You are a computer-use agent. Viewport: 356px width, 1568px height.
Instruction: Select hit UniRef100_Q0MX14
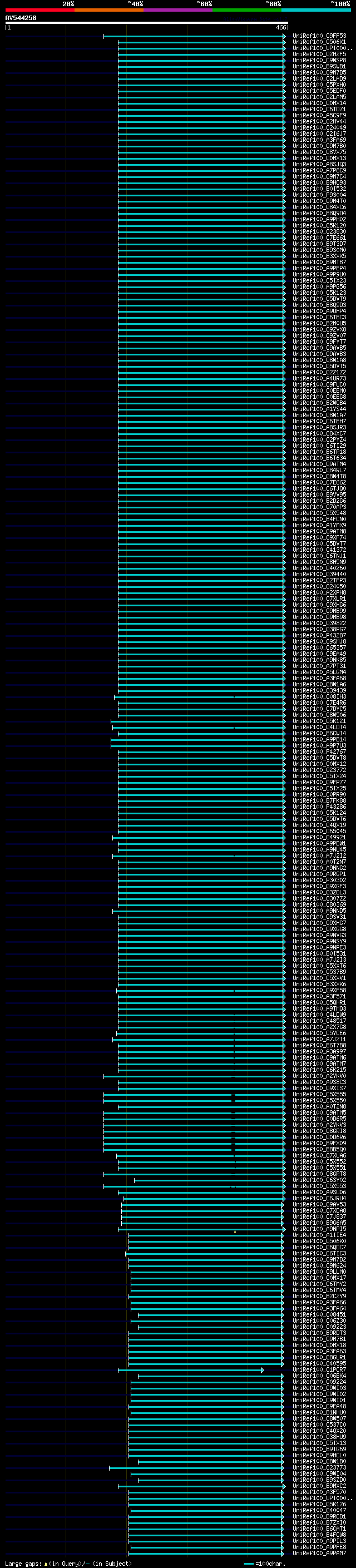tap(319, 103)
